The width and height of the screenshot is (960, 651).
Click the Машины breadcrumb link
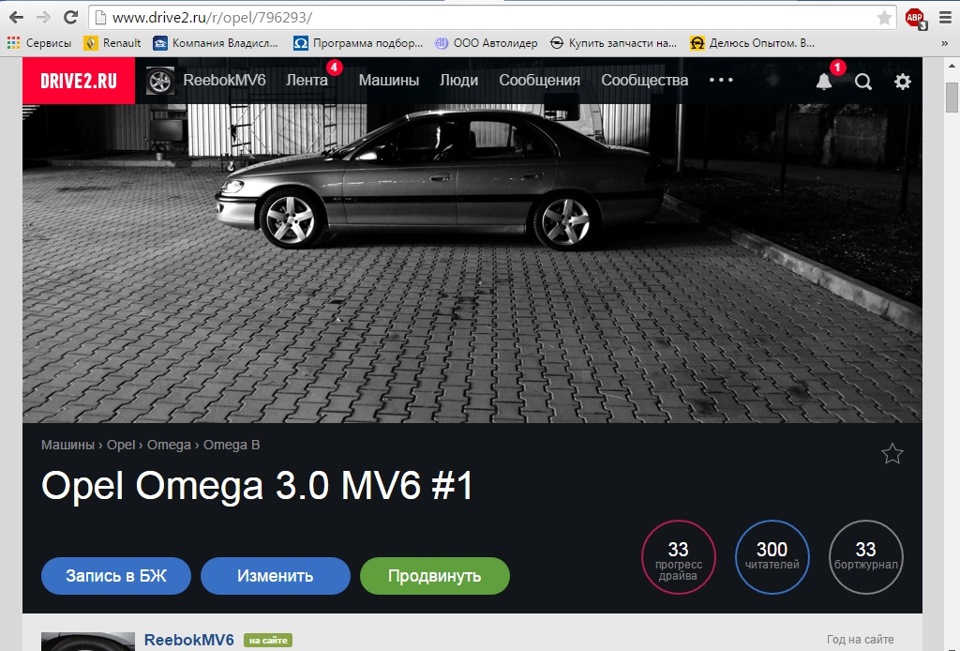pos(67,445)
